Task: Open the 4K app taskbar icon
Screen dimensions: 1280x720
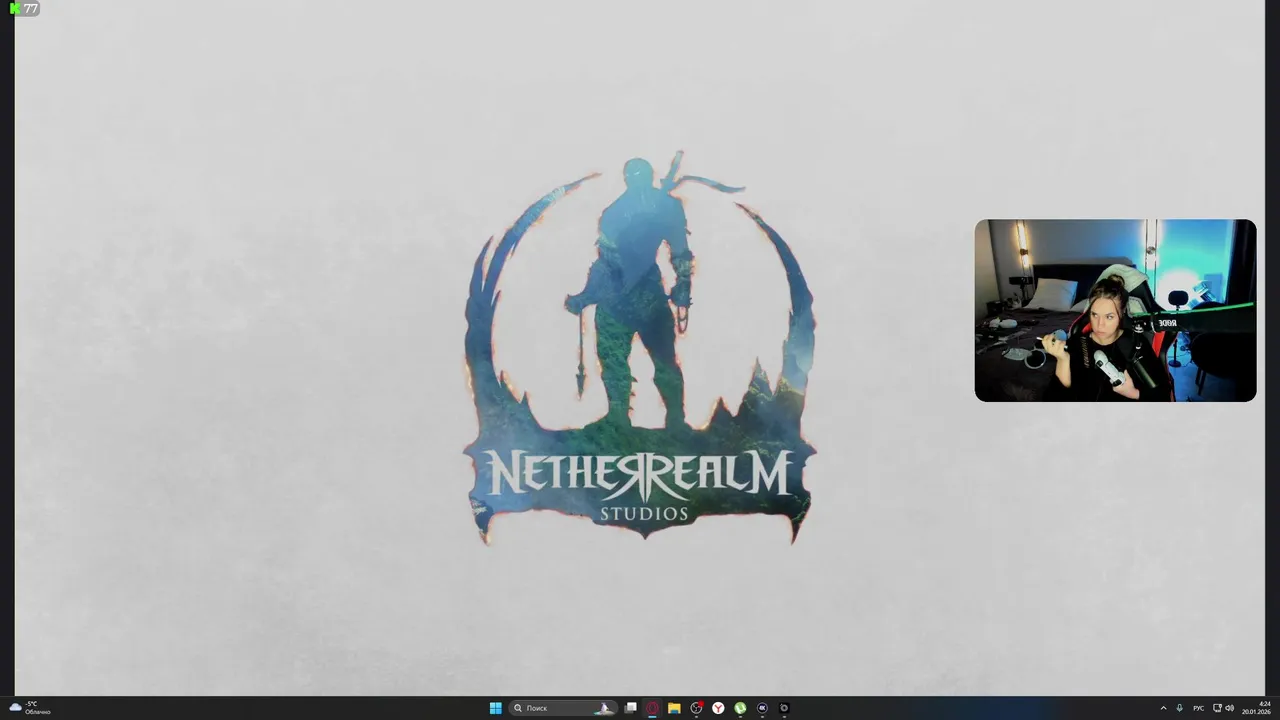Action: [762, 708]
